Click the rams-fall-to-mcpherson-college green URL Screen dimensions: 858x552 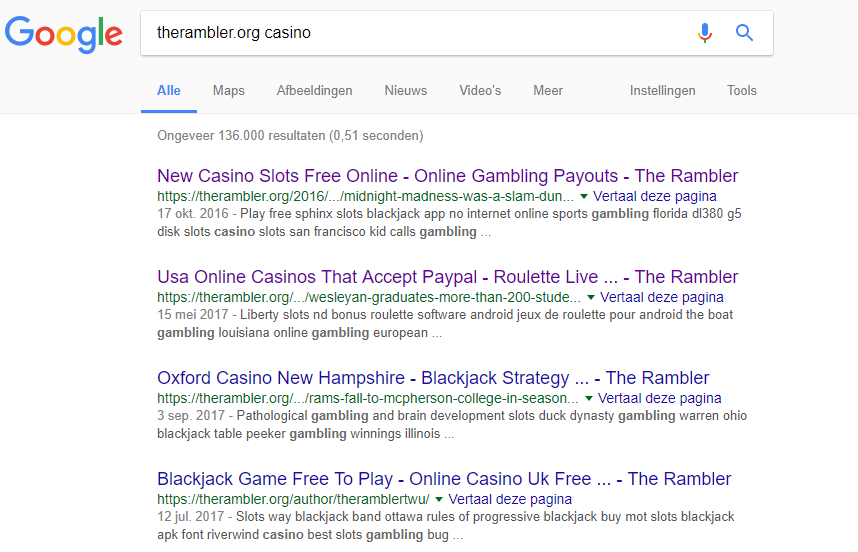[x=368, y=398]
